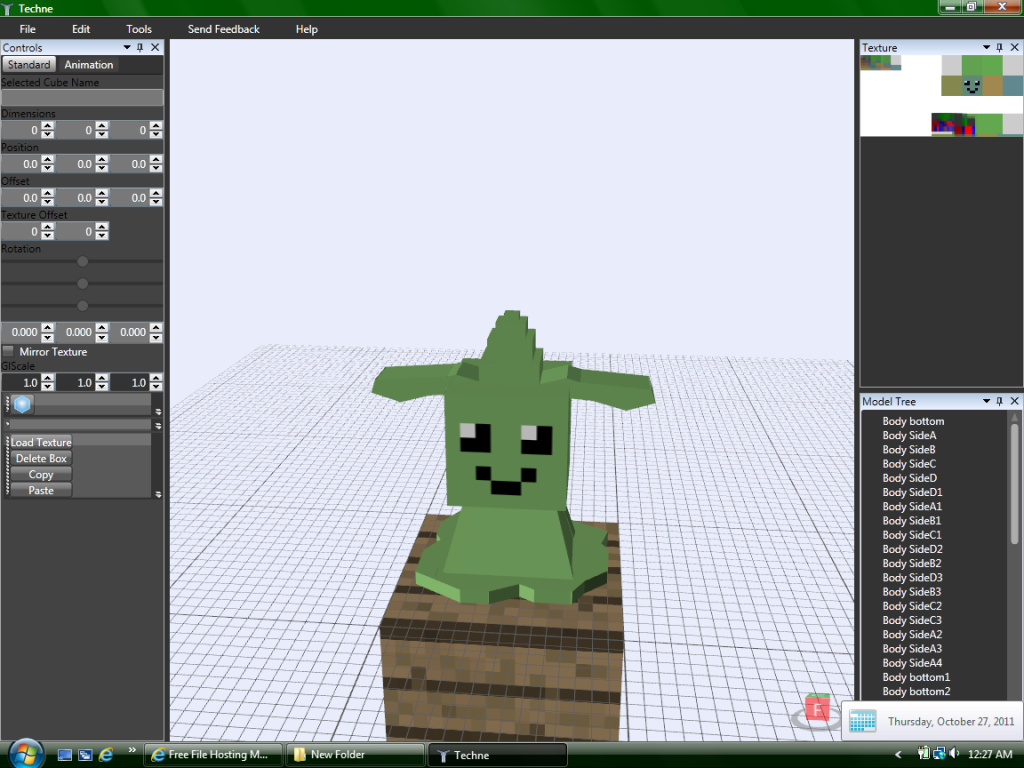1024x768 pixels.
Task: Open the Texture panel dropdown arrow
Action: [986, 47]
